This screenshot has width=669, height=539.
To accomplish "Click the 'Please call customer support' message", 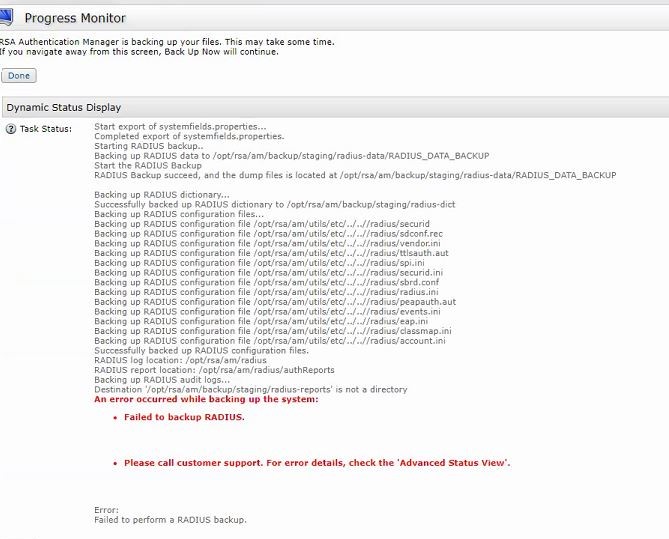I will coord(317,463).
